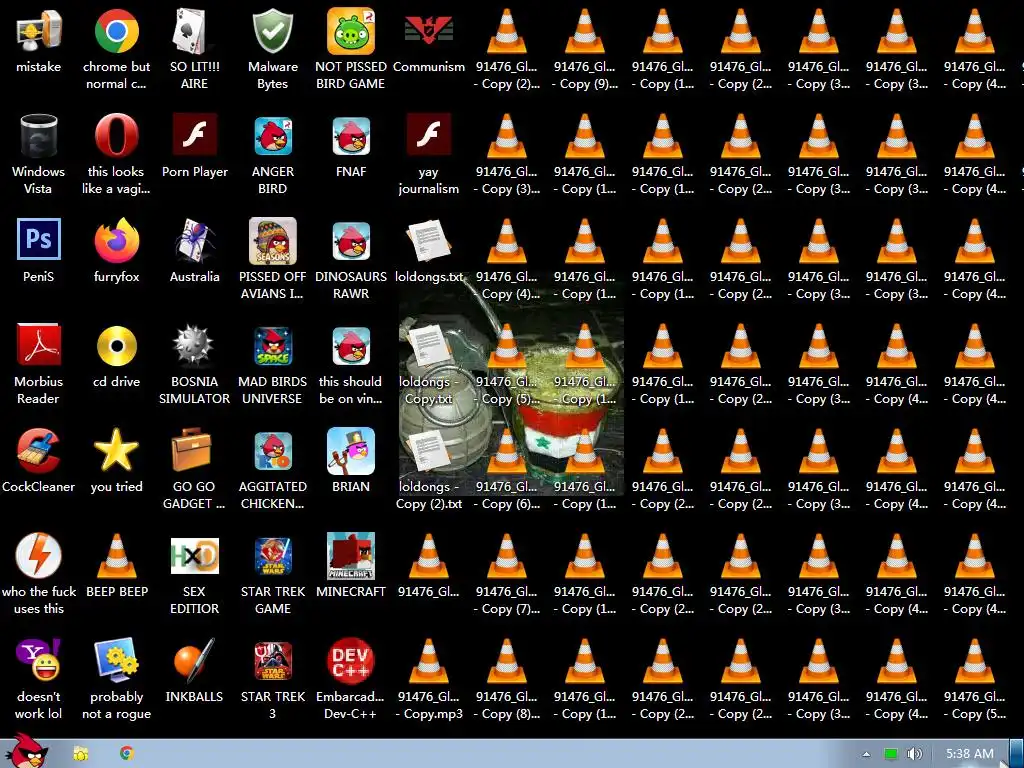Open the volume speaker tray icon
The width and height of the screenshot is (1024, 768).
point(914,754)
